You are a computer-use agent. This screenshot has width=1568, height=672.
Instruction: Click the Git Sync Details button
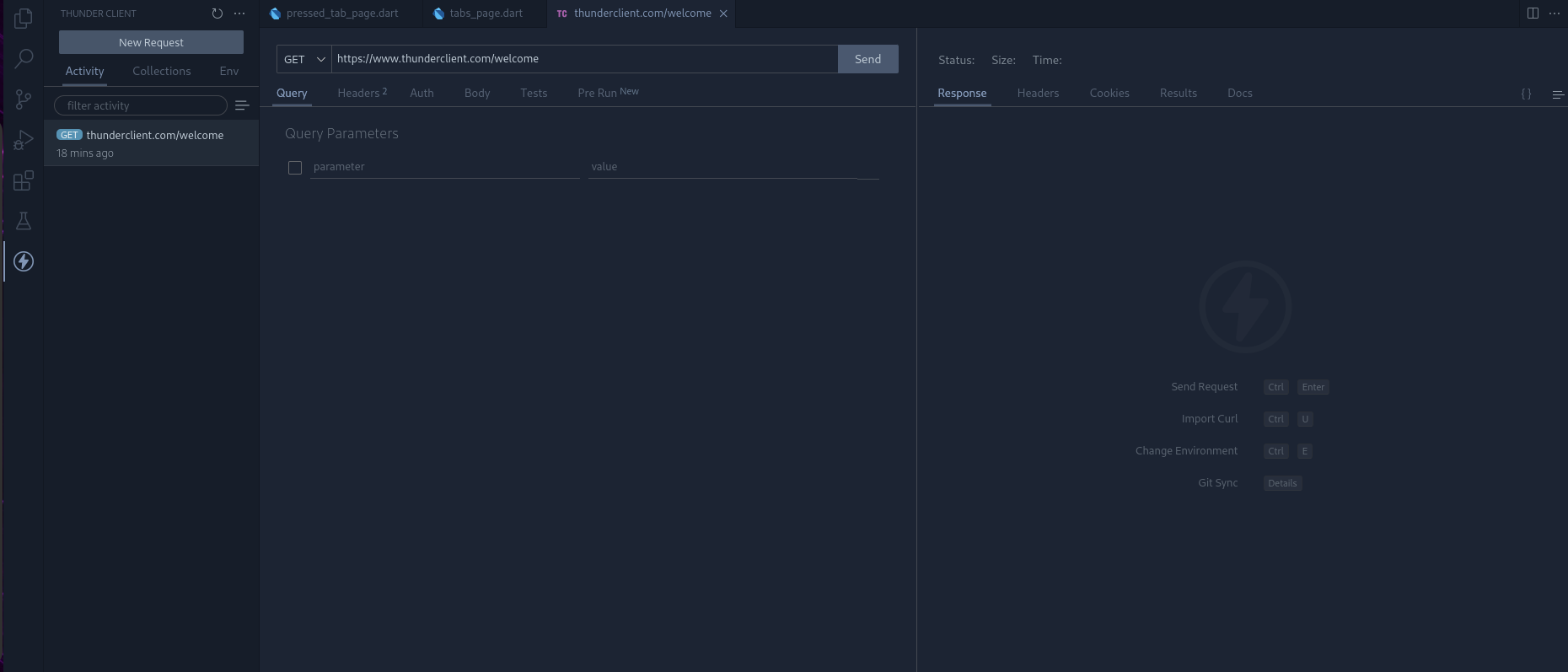(1282, 483)
